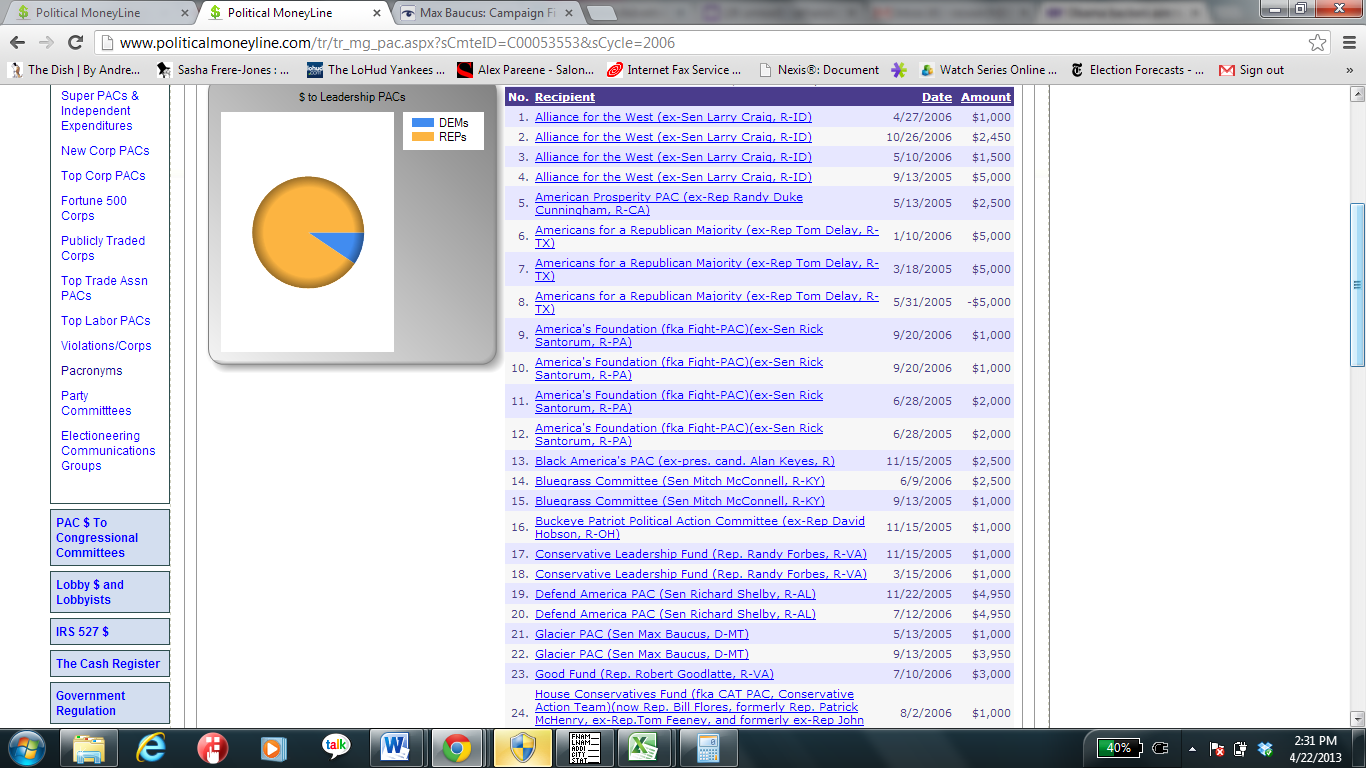Open a new browser tab
Viewport: 1366px width, 768px height.
coord(602,13)
